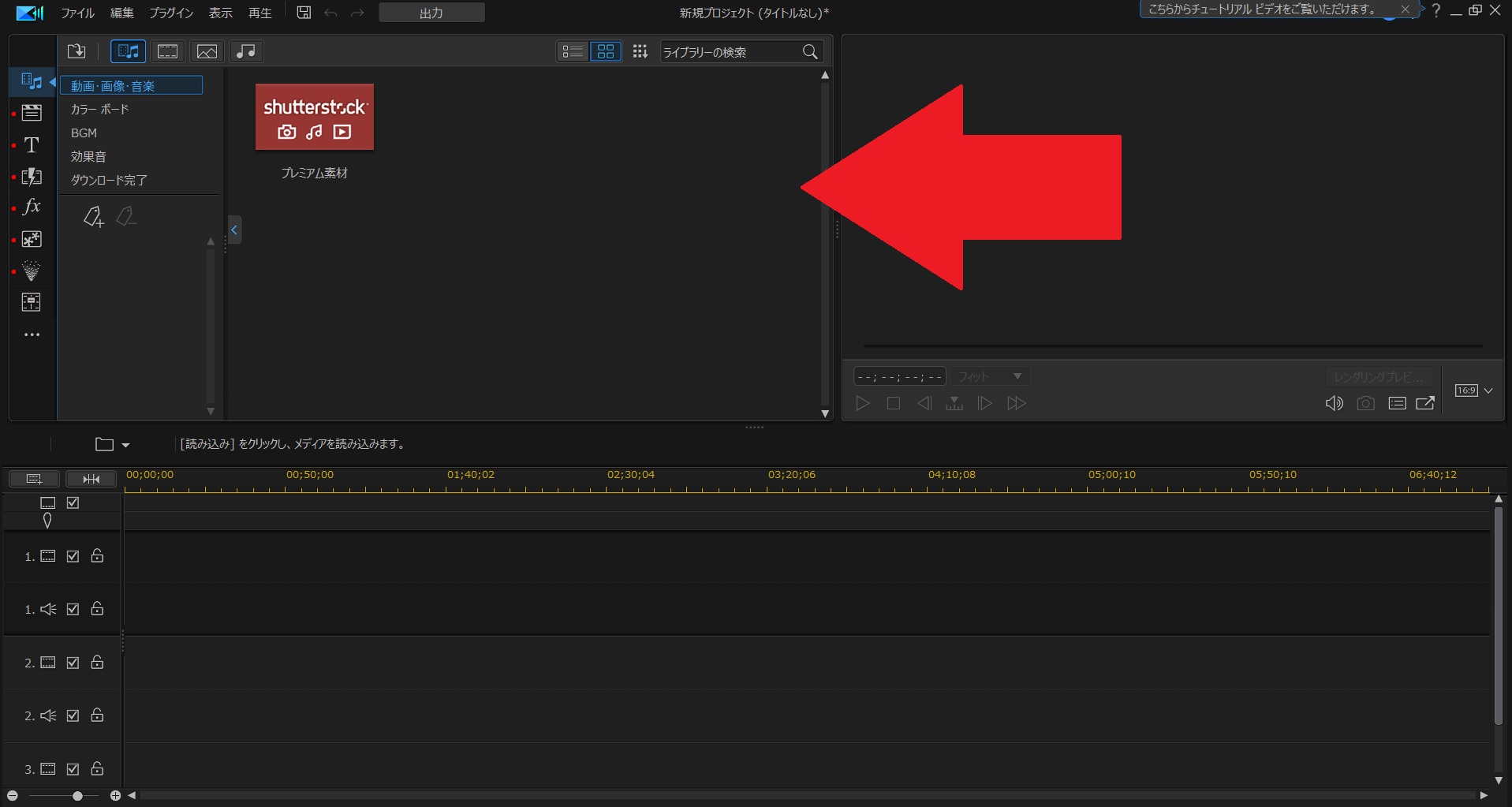Screen dimensions: 1512x807
Task: Open the ファイル menu
Action: point(77,13)
